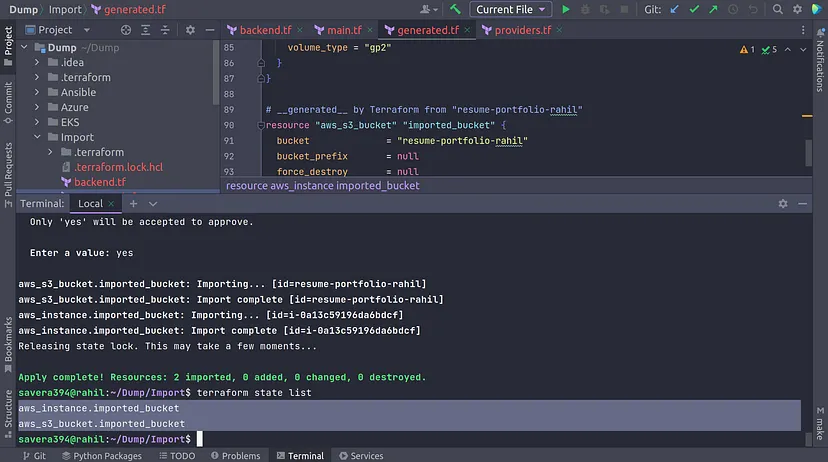Screen dimensions: 828x462
Task: Collapse the Import folder
Action: [37, 137]
